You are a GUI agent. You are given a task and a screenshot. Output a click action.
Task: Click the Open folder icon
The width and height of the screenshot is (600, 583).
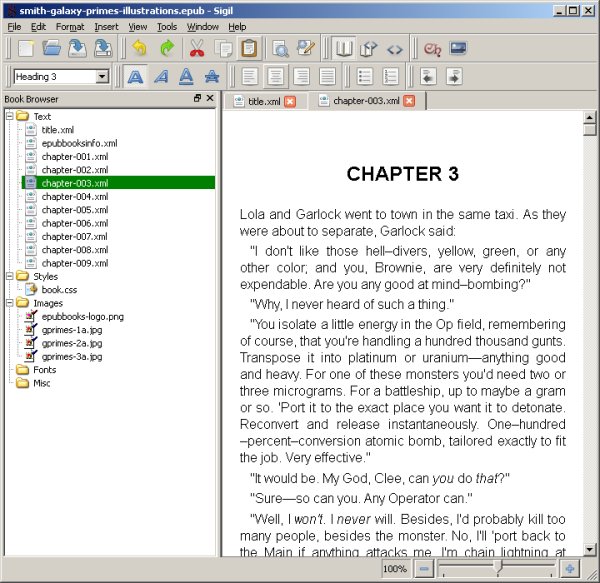pyautogui.click(x=52, y=48)
